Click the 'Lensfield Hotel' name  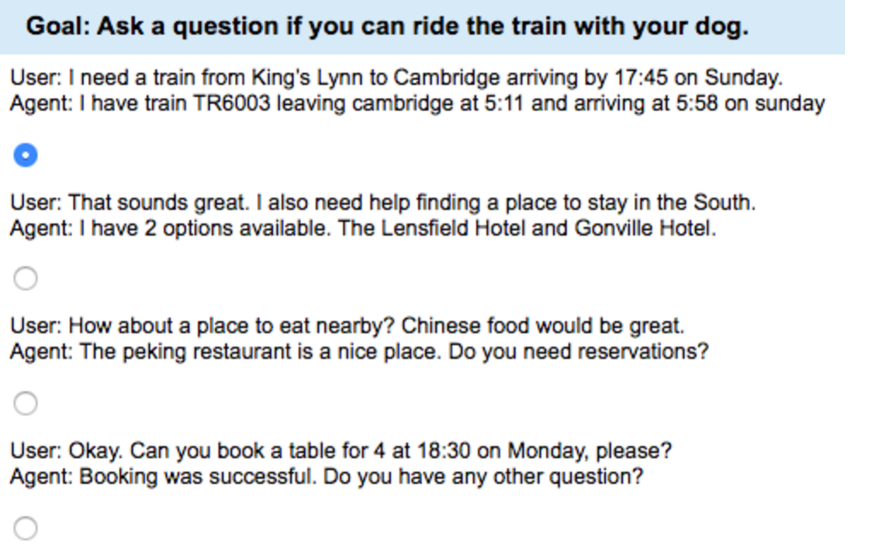[453, 228]
